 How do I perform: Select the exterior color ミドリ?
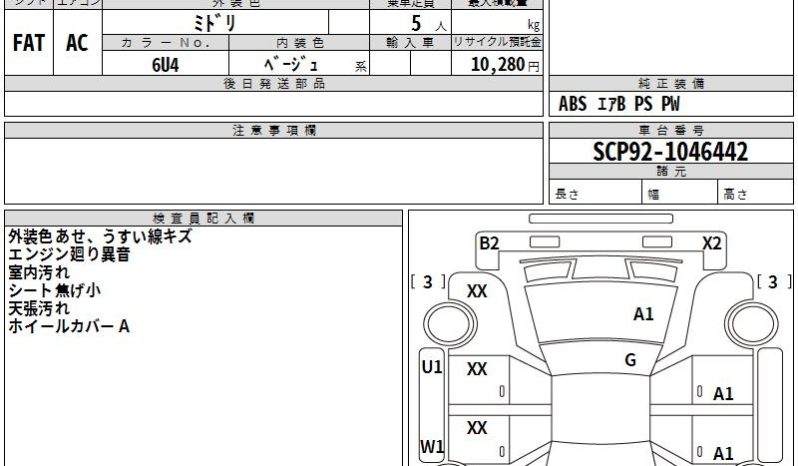coord(215,23)
